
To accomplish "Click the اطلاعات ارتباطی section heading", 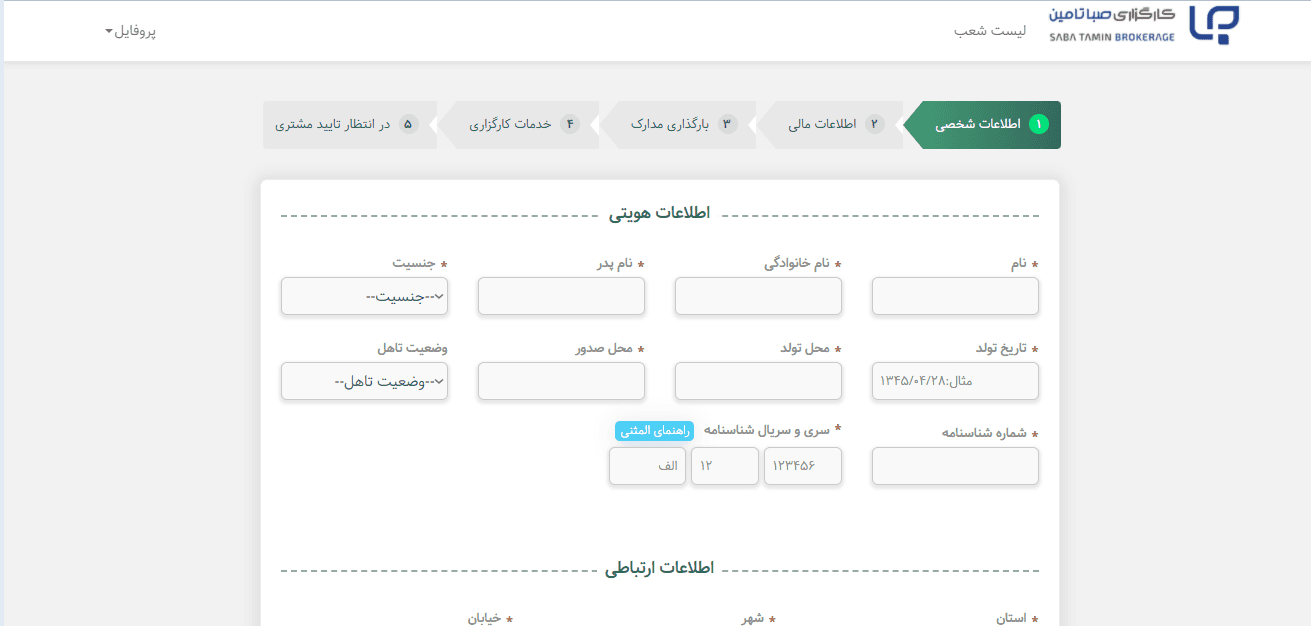I will pos(659,568).
